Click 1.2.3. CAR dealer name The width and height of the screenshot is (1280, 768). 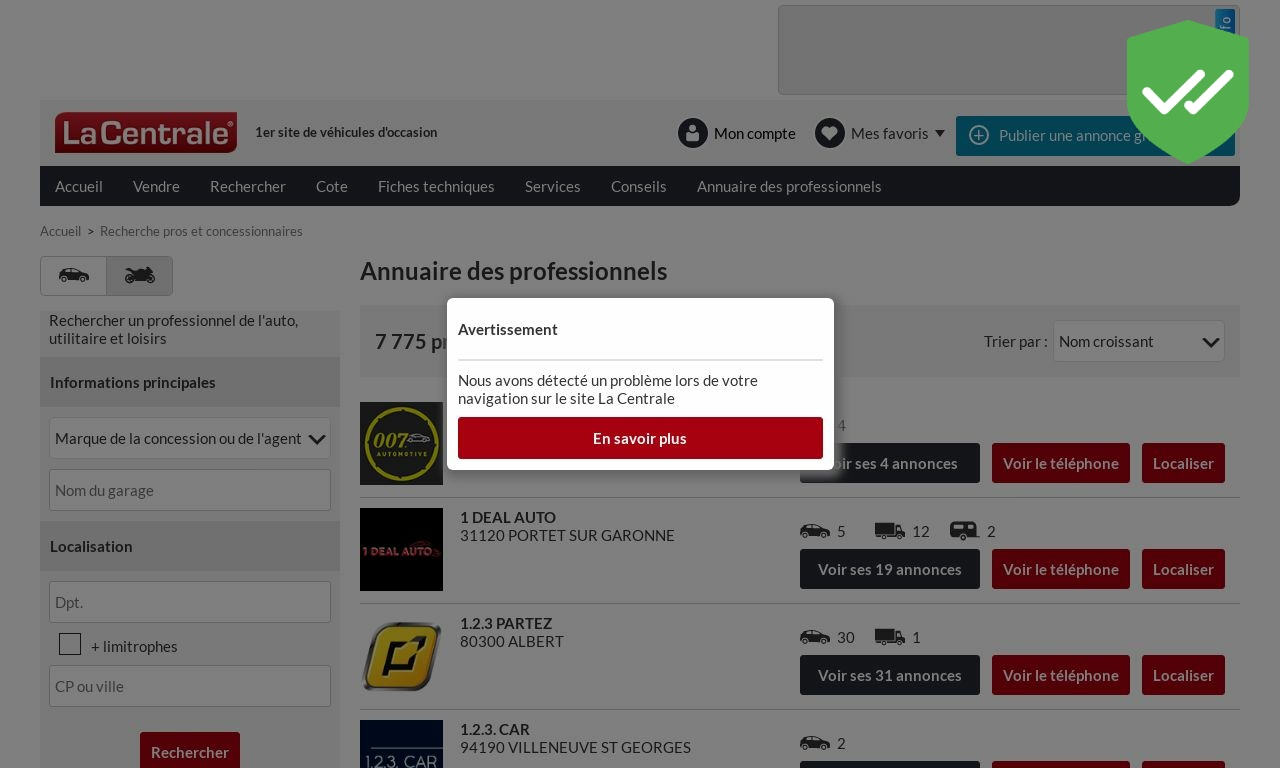point(495,729)
